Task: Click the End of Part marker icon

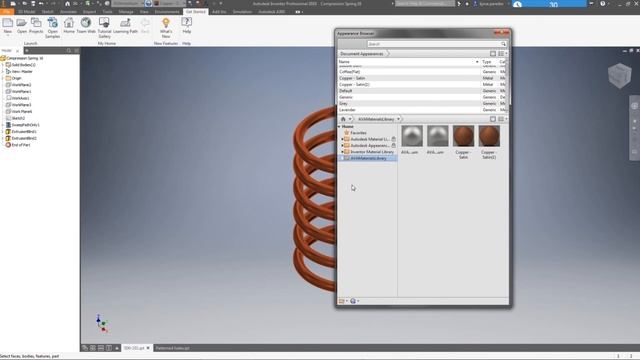Action: point(8,145)
